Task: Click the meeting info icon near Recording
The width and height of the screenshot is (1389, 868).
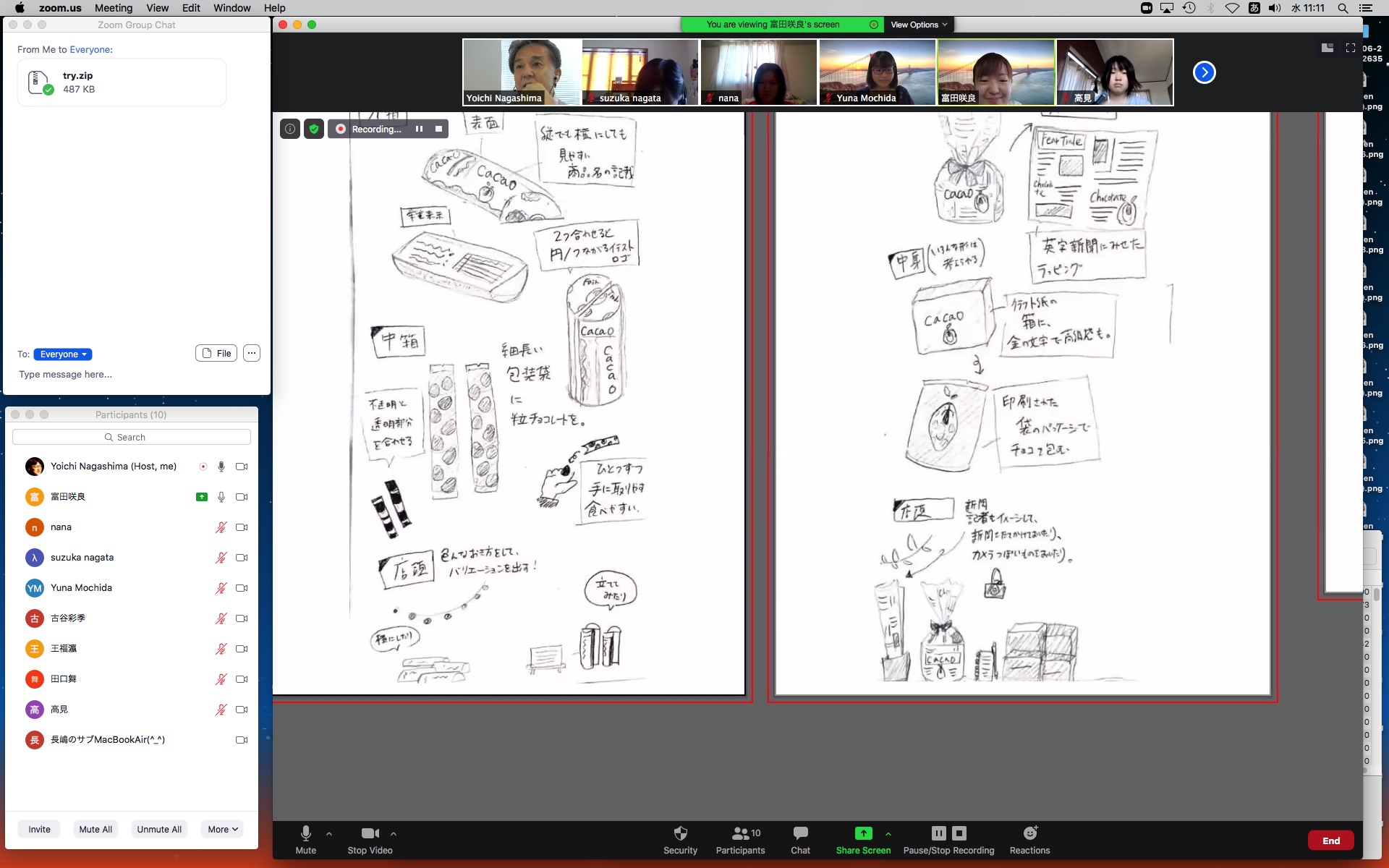Action: coord(290,129)
